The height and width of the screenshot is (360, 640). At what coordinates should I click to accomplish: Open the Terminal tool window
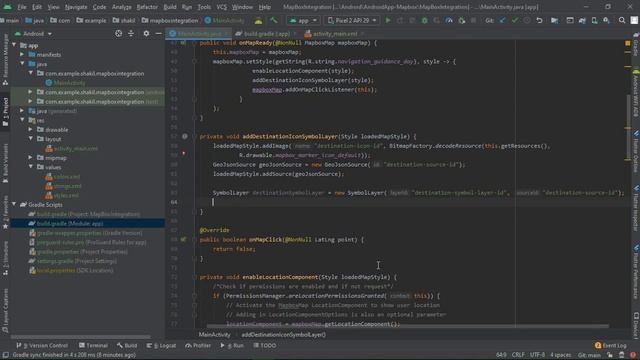click(93, 346)
